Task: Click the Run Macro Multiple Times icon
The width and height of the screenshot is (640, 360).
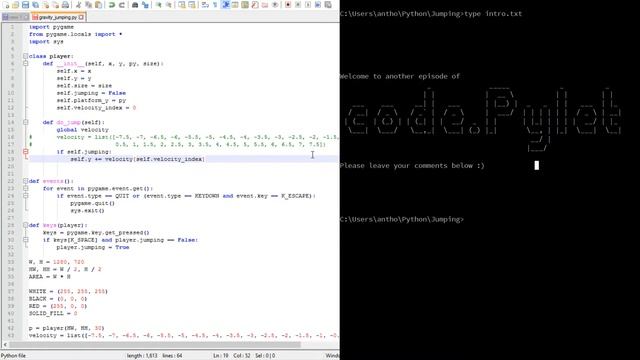Action: pyautogui.click(x=318, y=5)
